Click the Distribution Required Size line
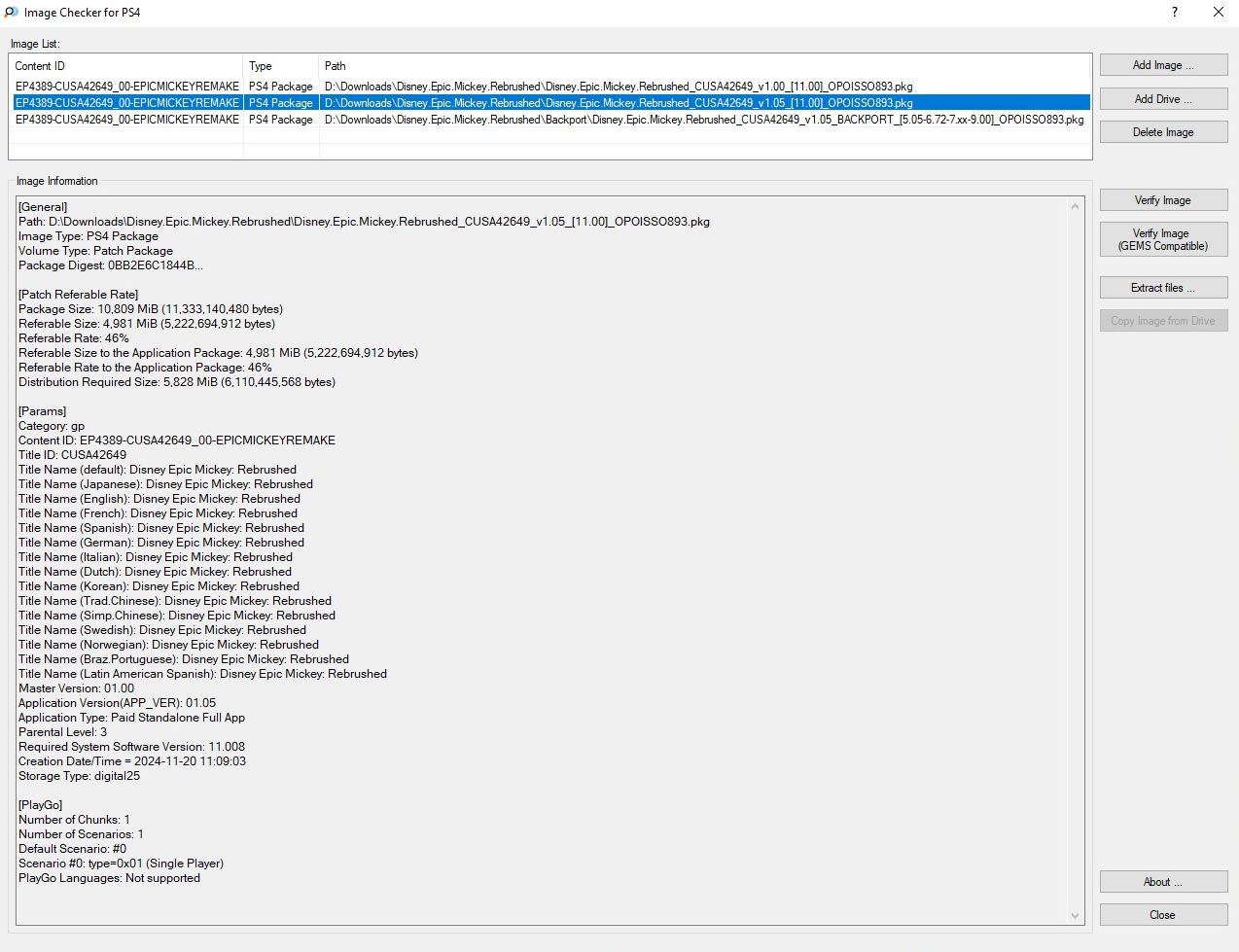Viewport: 1239px width, 952px height. click(x=177, y=382)
